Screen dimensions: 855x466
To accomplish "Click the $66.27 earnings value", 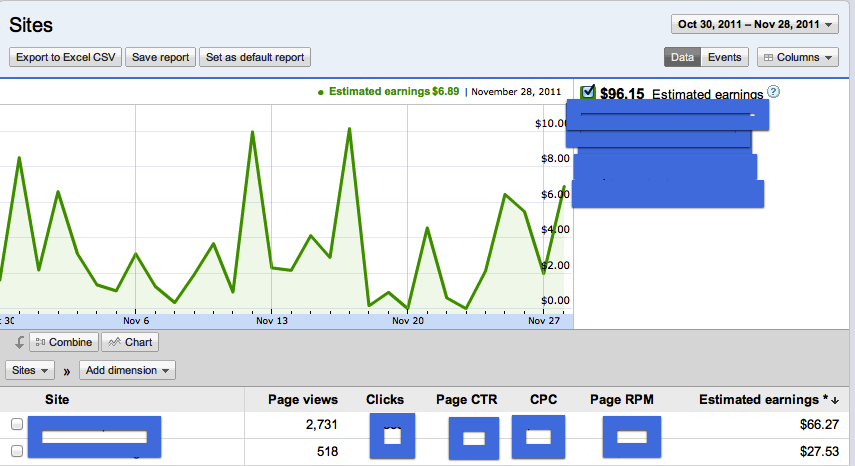I will click(x=819, y=425).
